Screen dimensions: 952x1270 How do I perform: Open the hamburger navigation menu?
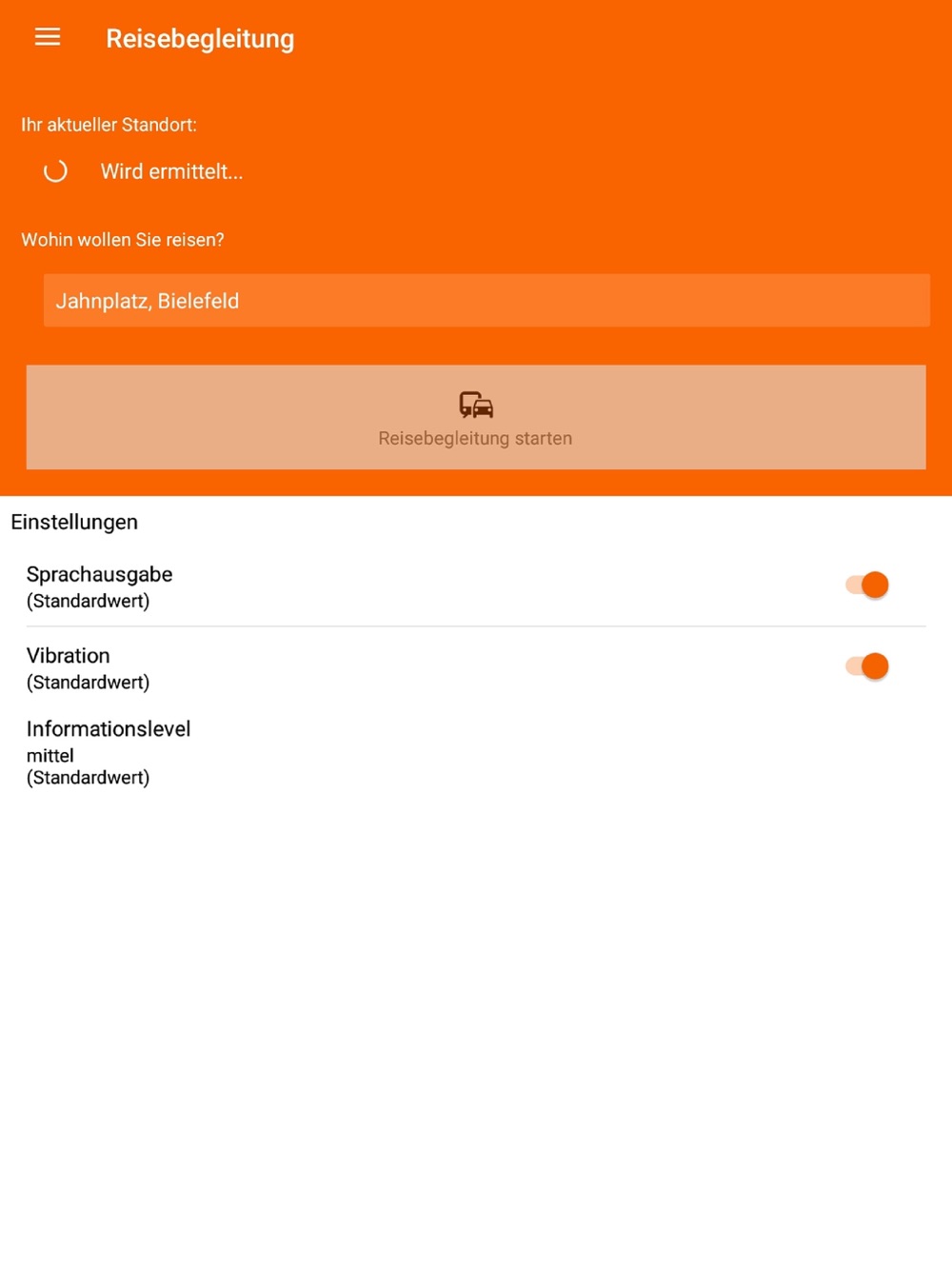[48, 37]
